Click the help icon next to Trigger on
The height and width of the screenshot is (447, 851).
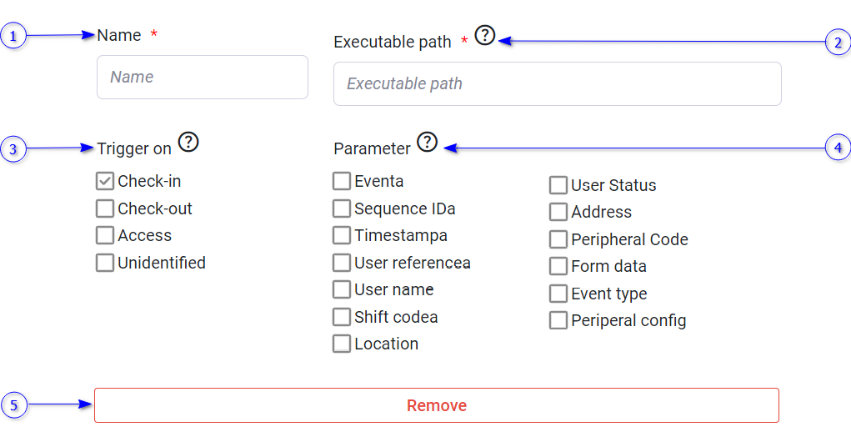(x=188, y=142)
